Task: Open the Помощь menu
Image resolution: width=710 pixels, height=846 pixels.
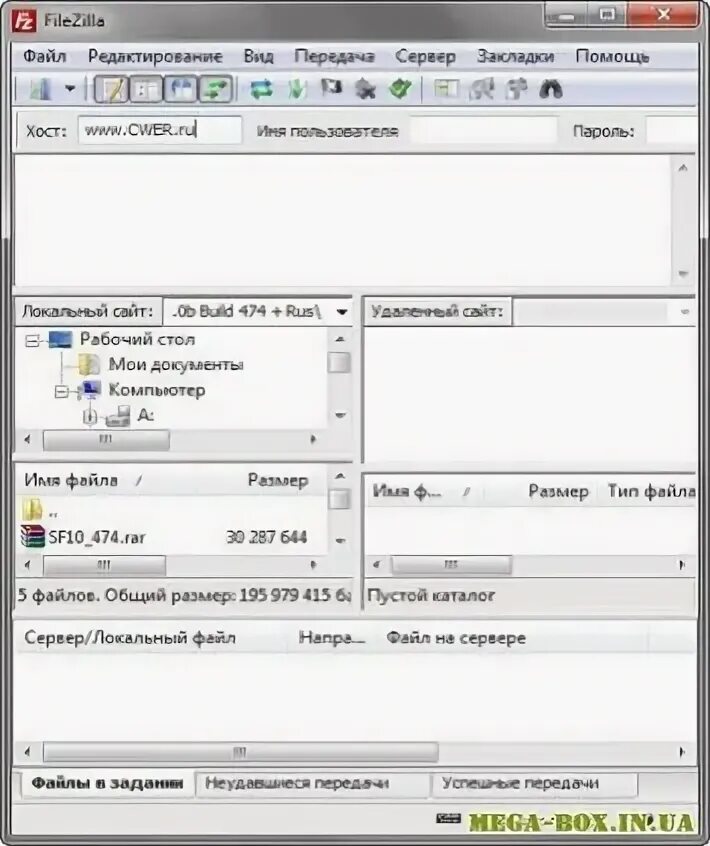Action: point(612,56)
